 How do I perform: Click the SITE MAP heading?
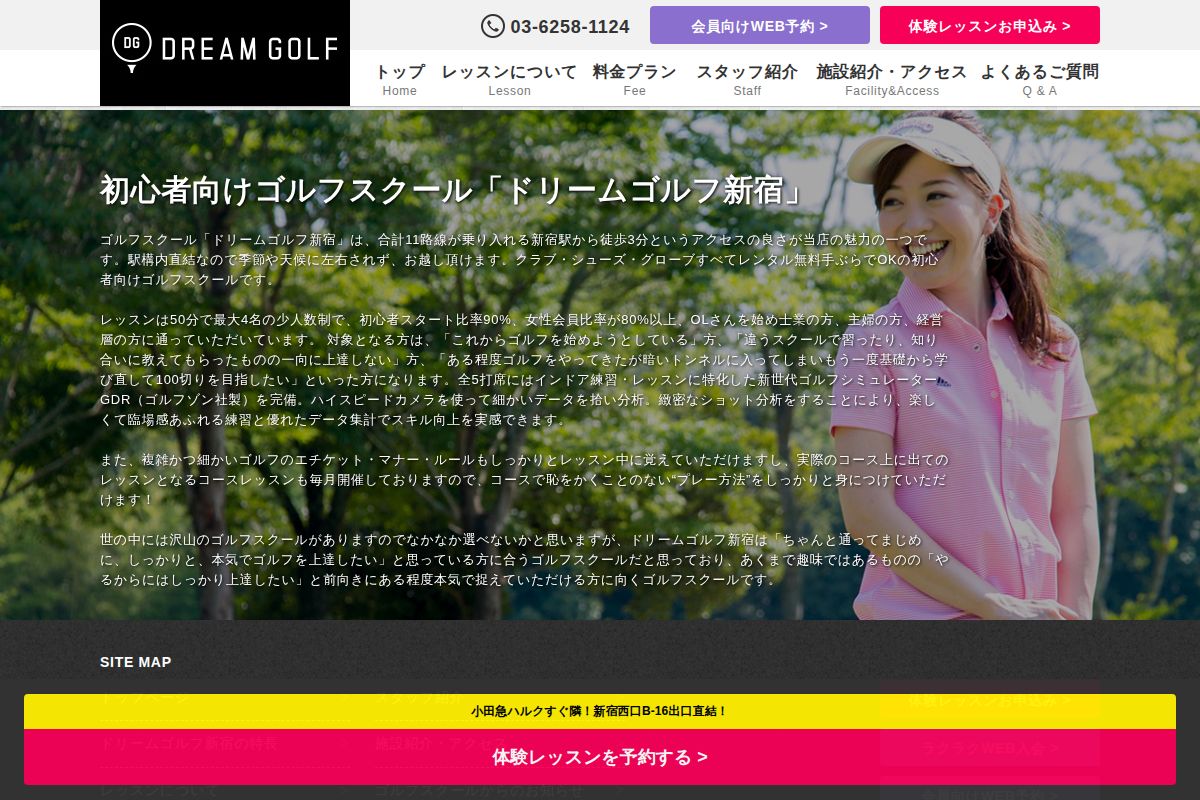point(135,662)
